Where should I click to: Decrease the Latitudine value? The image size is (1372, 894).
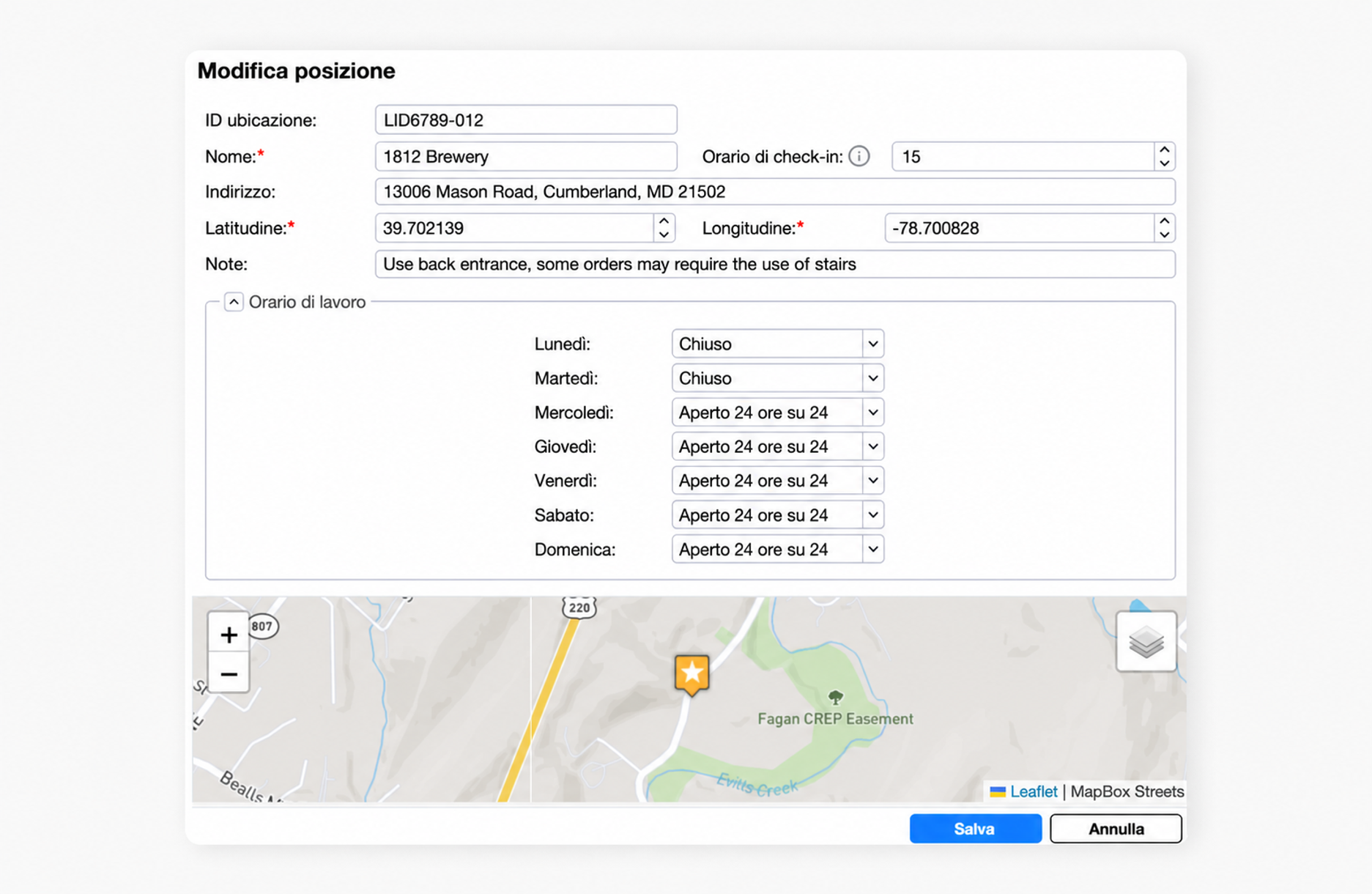click(664, 235)
